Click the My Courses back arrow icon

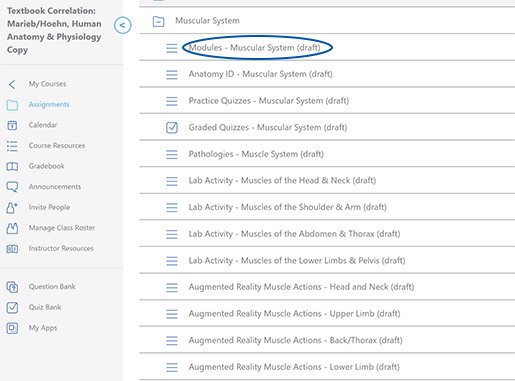tap(12, 84)
